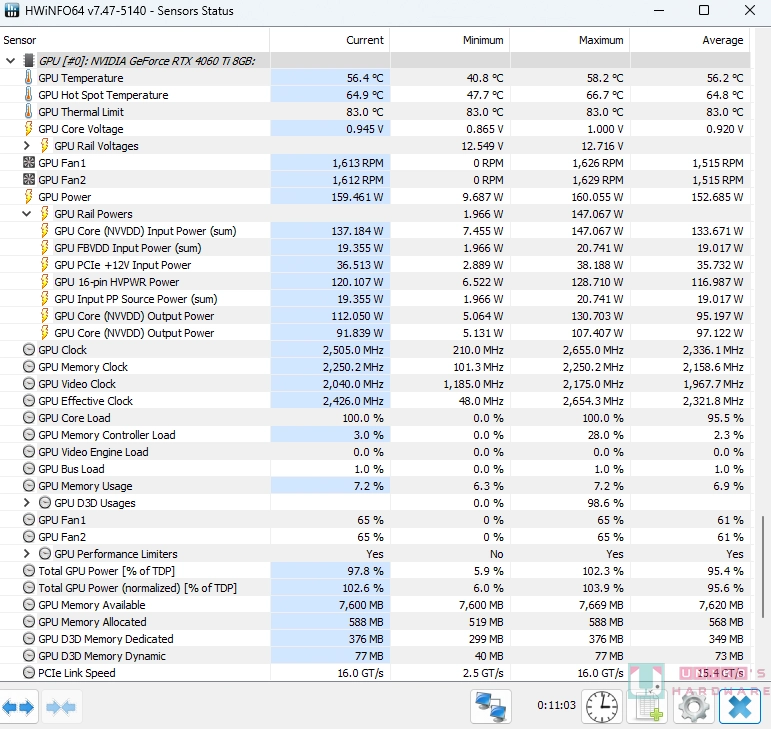
Task: Click circle icon beside PCIe Link Speed
Action: tap(29, 673)
